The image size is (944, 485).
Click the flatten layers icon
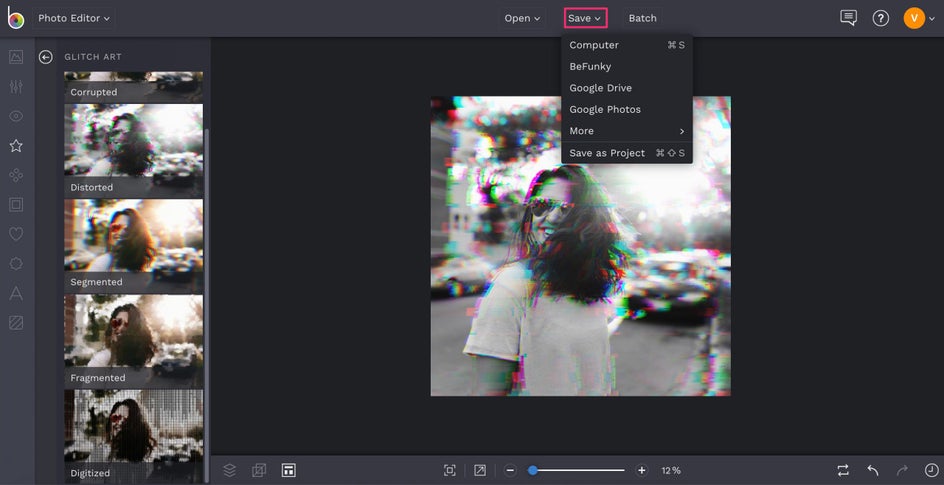tap(259, 471)
